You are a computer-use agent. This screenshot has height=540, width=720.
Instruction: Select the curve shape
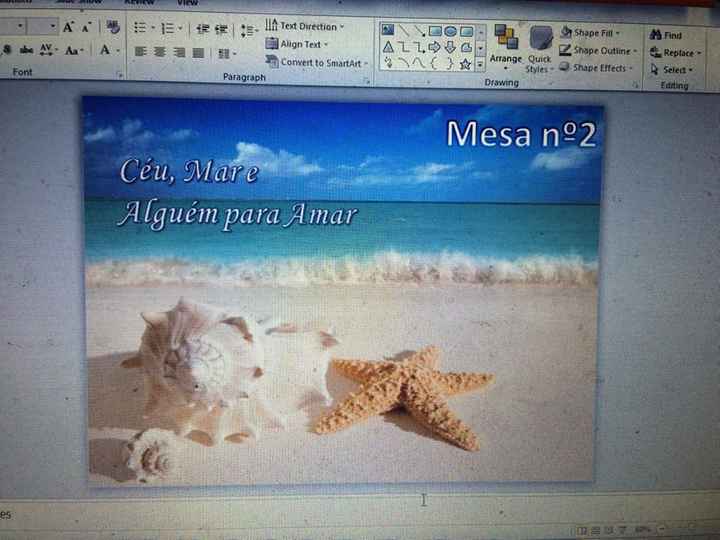419,63
